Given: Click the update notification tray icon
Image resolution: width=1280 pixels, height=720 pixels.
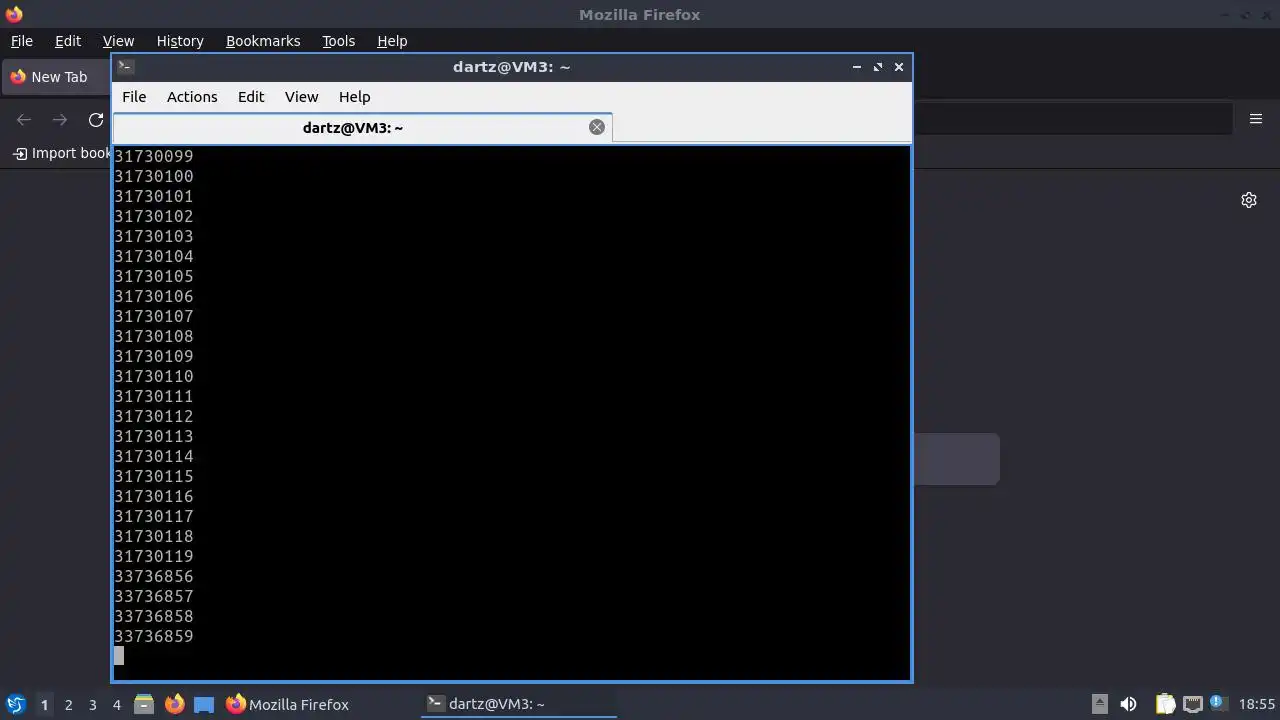Looking at the screenshot, I should 1219,704.
